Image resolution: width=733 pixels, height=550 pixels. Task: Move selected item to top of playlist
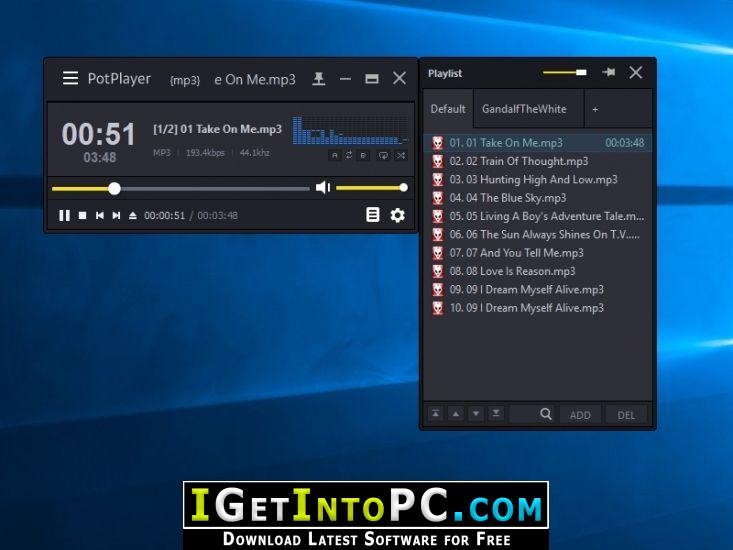(435, 414)
